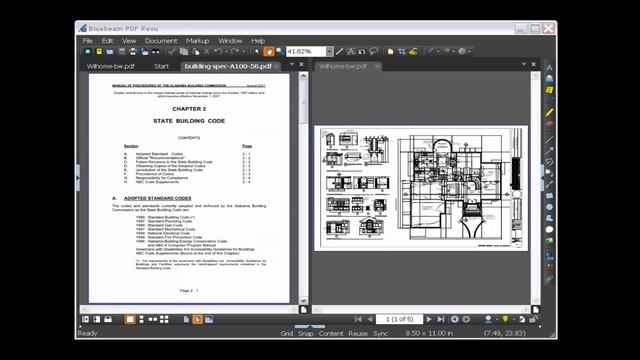Click the paste icon in the toolbar
The width and height of the screenshot is (640, 360).
[196, 52]
